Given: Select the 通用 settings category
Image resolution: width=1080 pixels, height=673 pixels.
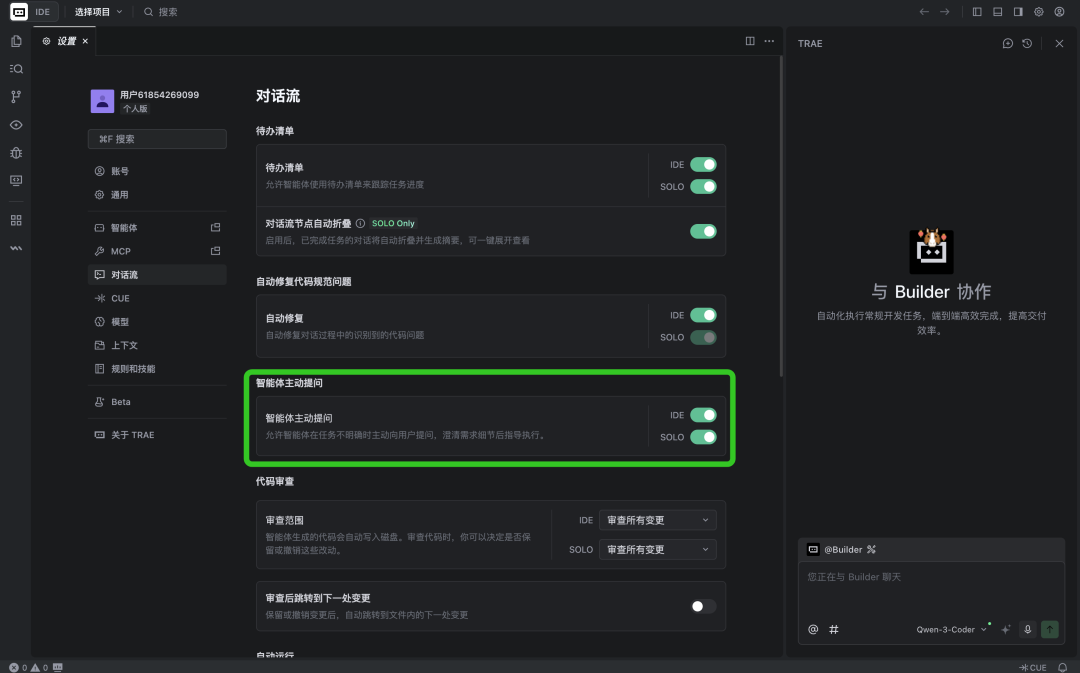Looking at the screenshot, I should (157, 195).
